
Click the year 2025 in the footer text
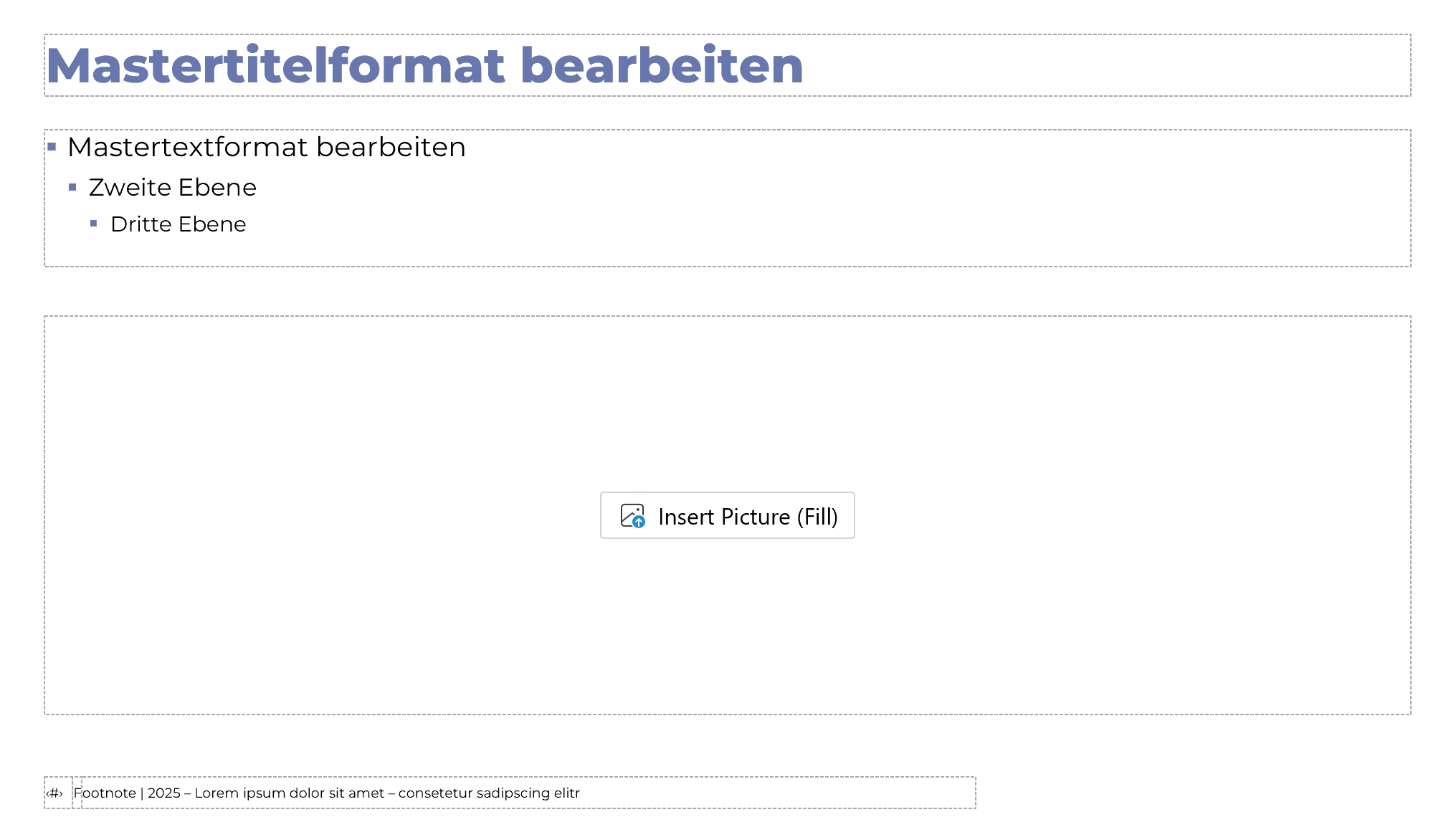[x=163, y=793]
